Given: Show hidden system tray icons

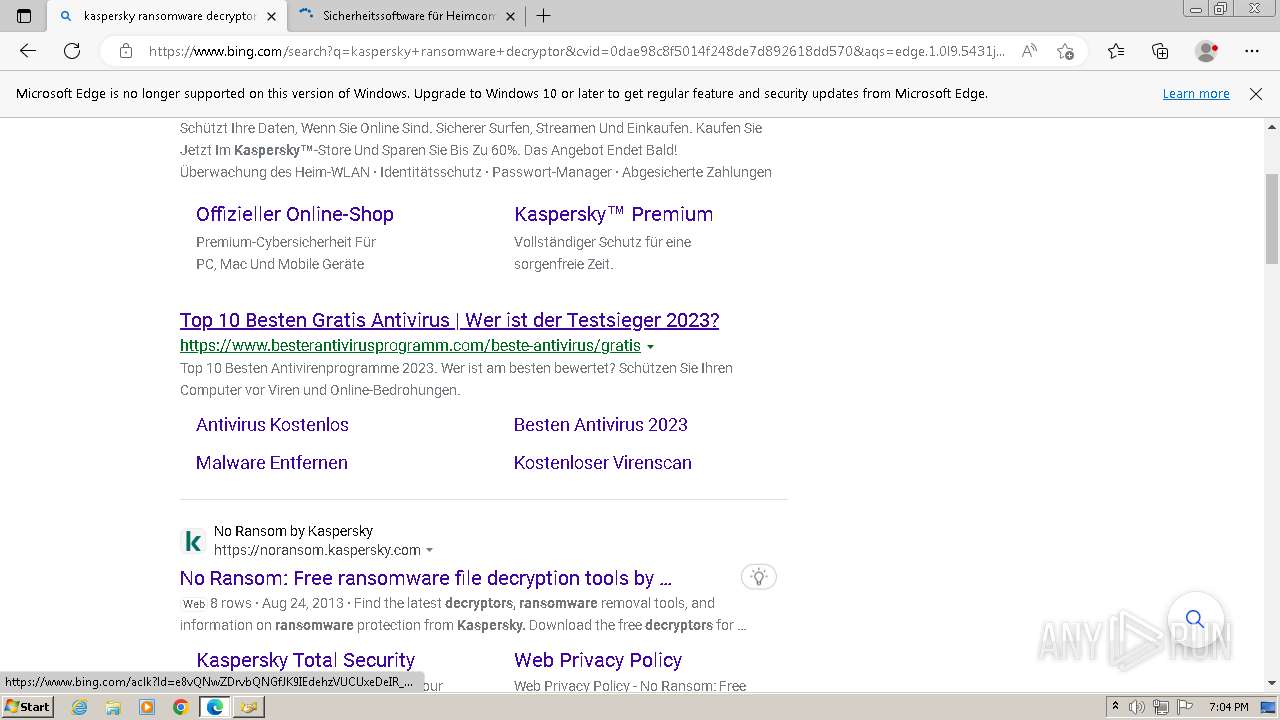Looking at the screenshot, I should [x=1115, y=707].
